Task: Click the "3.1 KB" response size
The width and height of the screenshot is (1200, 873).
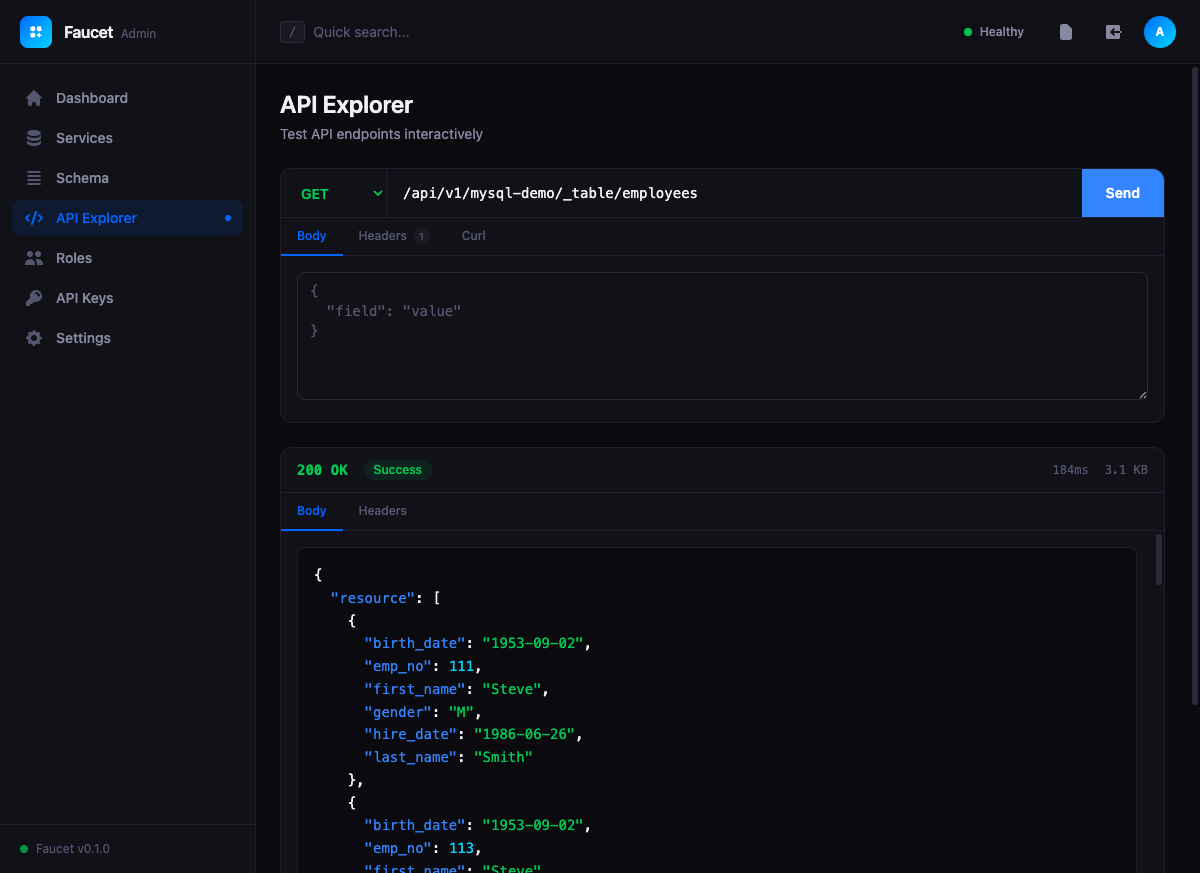Action: [x=1126, y=470]
